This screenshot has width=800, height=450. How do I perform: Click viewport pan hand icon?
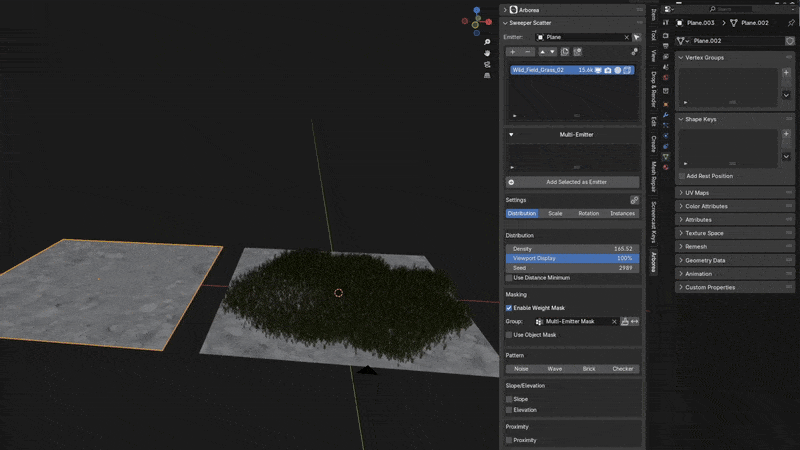[x=487, y=53]
